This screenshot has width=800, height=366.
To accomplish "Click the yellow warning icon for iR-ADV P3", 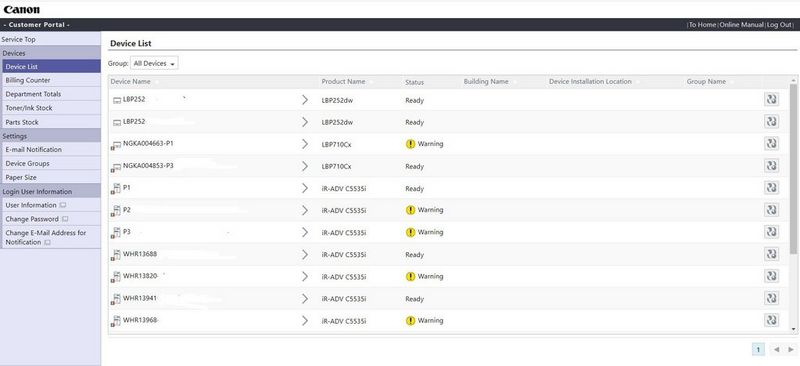I will tap(410, 232).
